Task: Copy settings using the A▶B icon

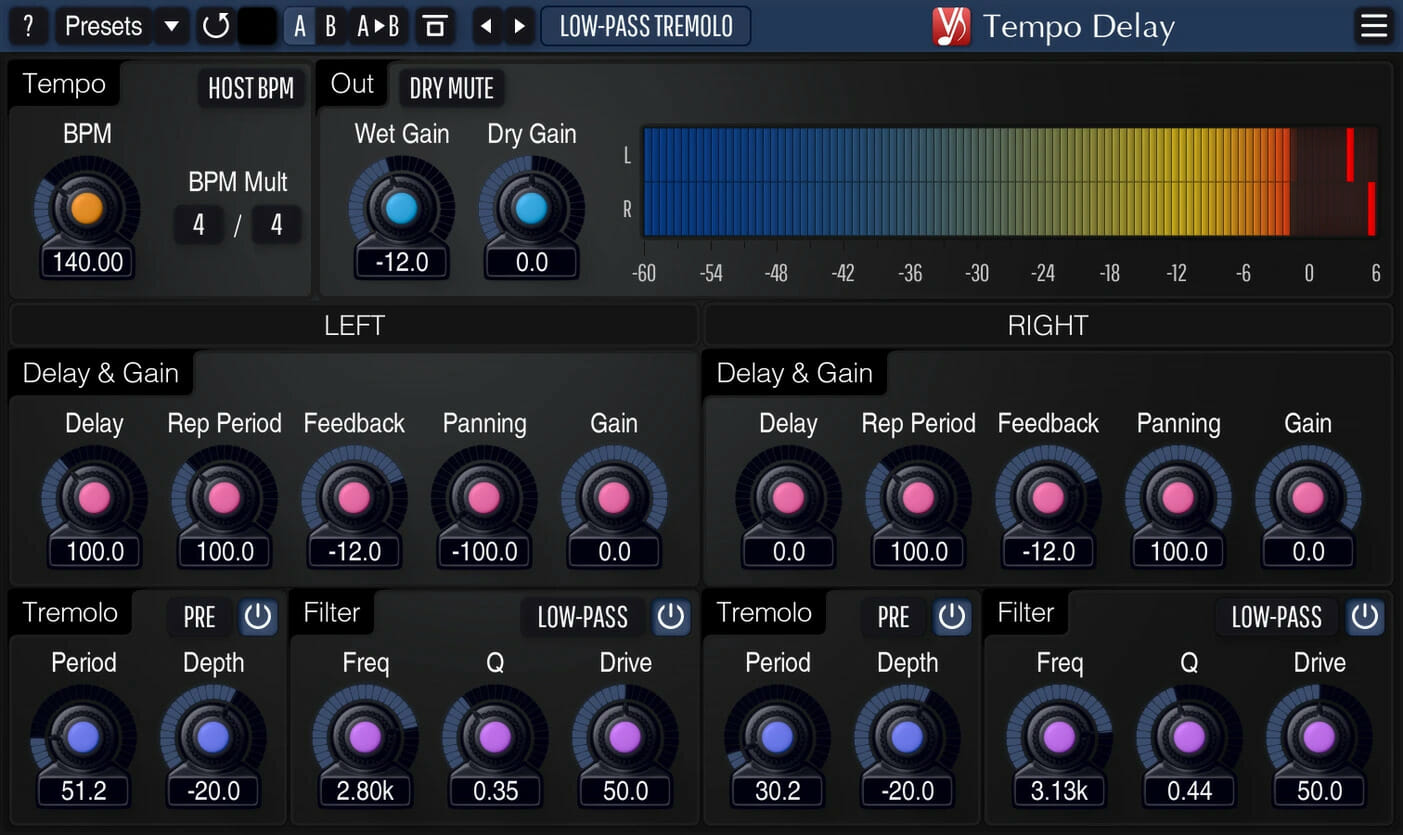Action: click(379, 26)
